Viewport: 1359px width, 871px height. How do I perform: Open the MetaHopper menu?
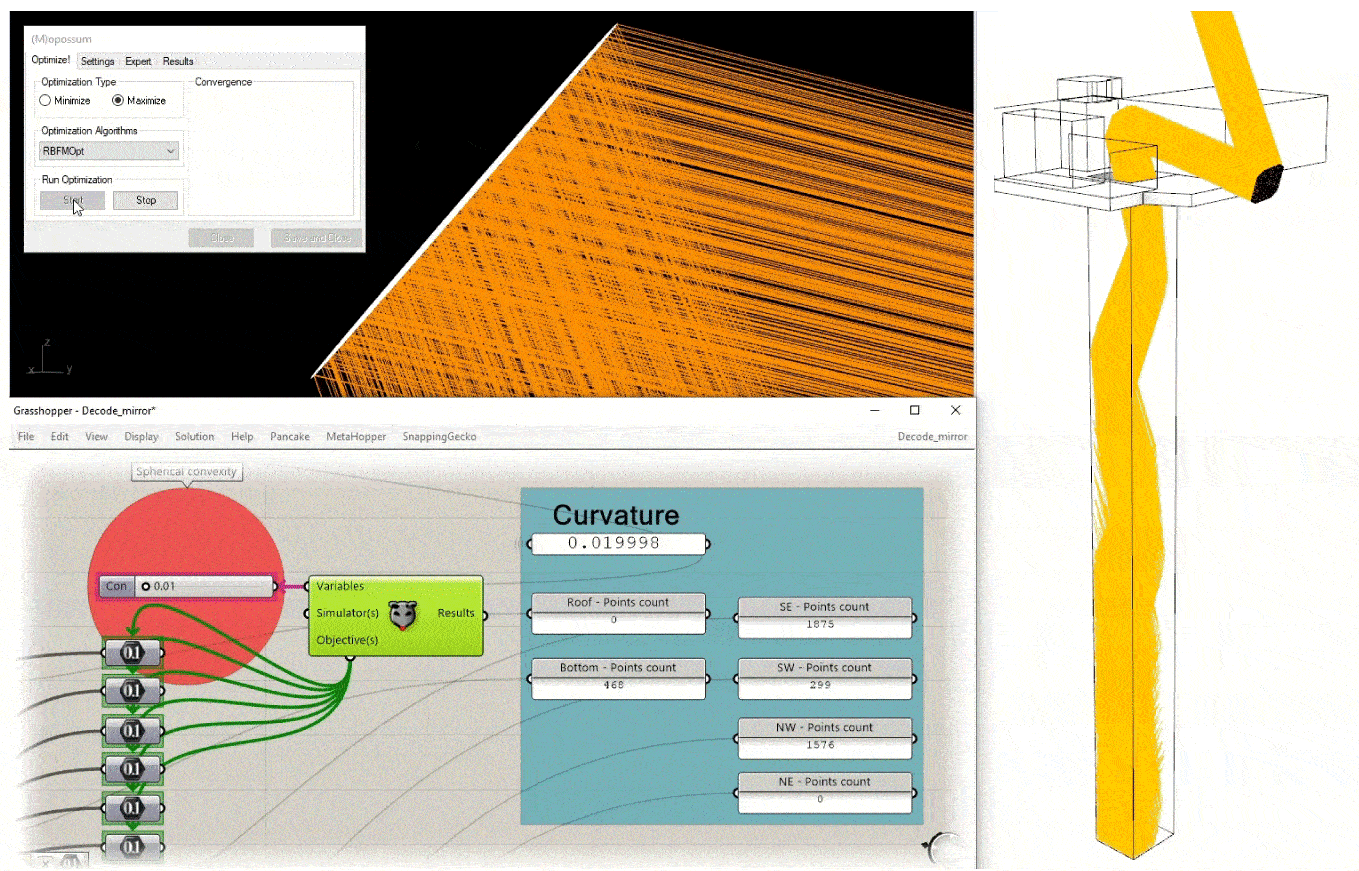(356, 437)
